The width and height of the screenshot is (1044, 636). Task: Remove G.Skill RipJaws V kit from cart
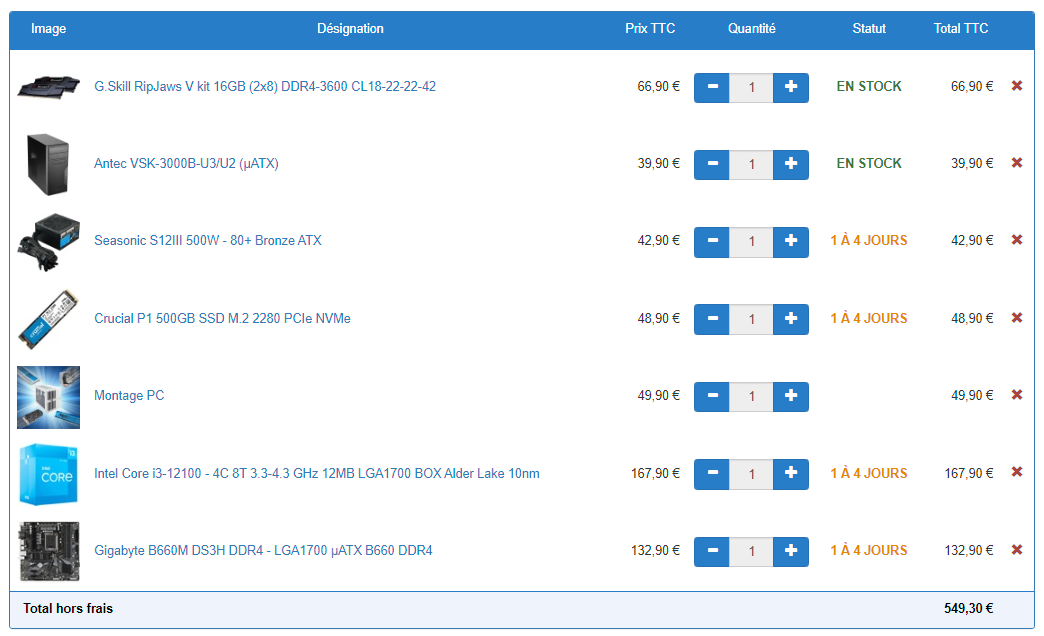(1017, 86)
